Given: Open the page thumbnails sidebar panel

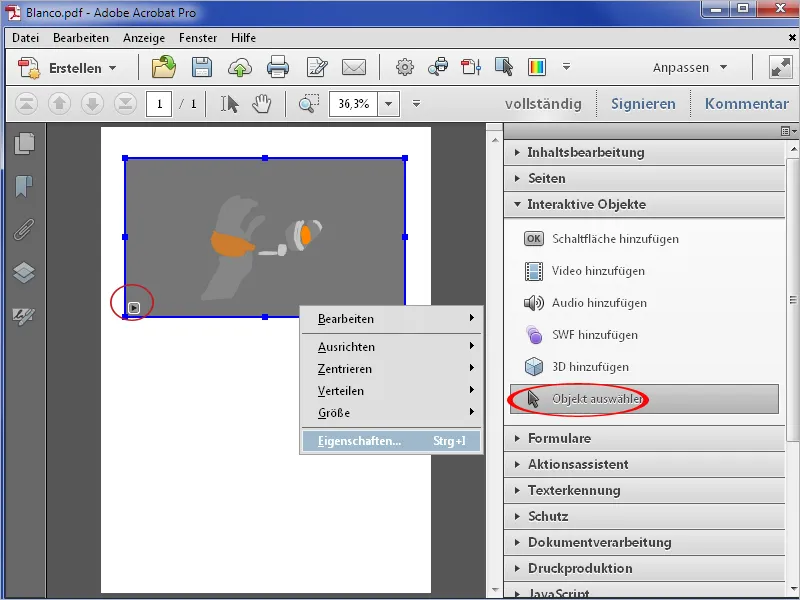Looking at the screenshot, I should click(x=24, y=143).
